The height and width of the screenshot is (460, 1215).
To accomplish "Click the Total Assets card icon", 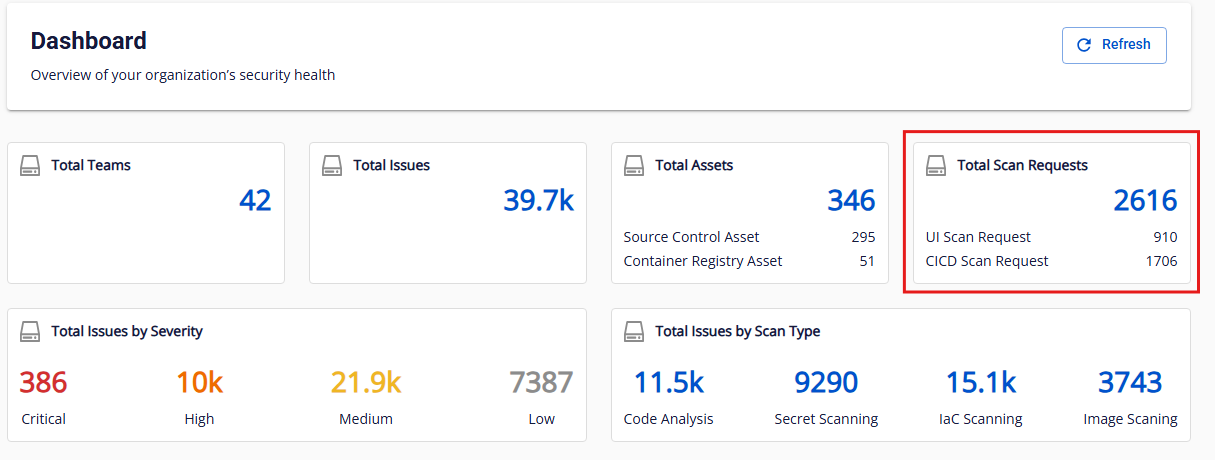I will coord(634,165).
